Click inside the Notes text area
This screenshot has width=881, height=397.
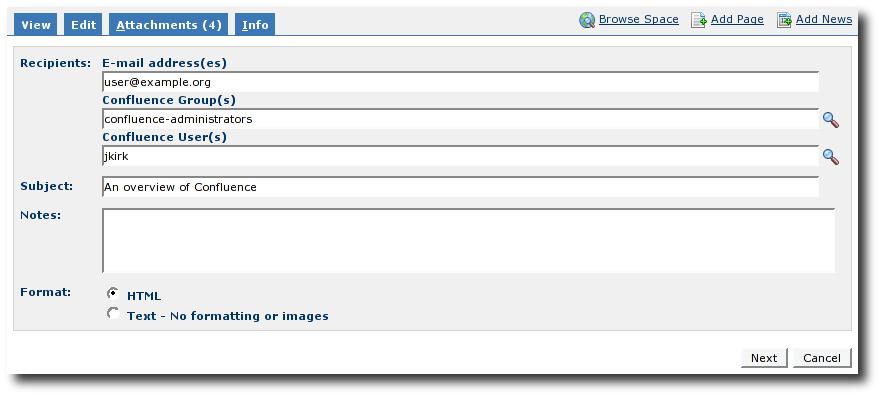click(x=469, y=241)
